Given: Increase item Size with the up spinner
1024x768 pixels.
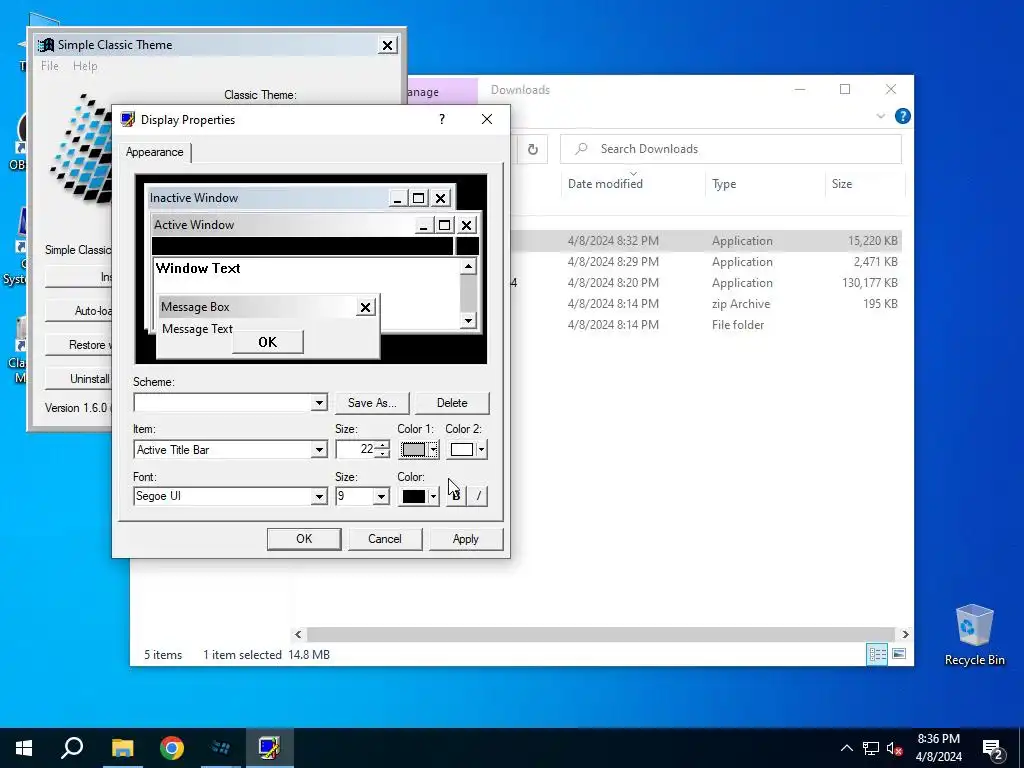Looking at the screenshot, I should (383, 445).
